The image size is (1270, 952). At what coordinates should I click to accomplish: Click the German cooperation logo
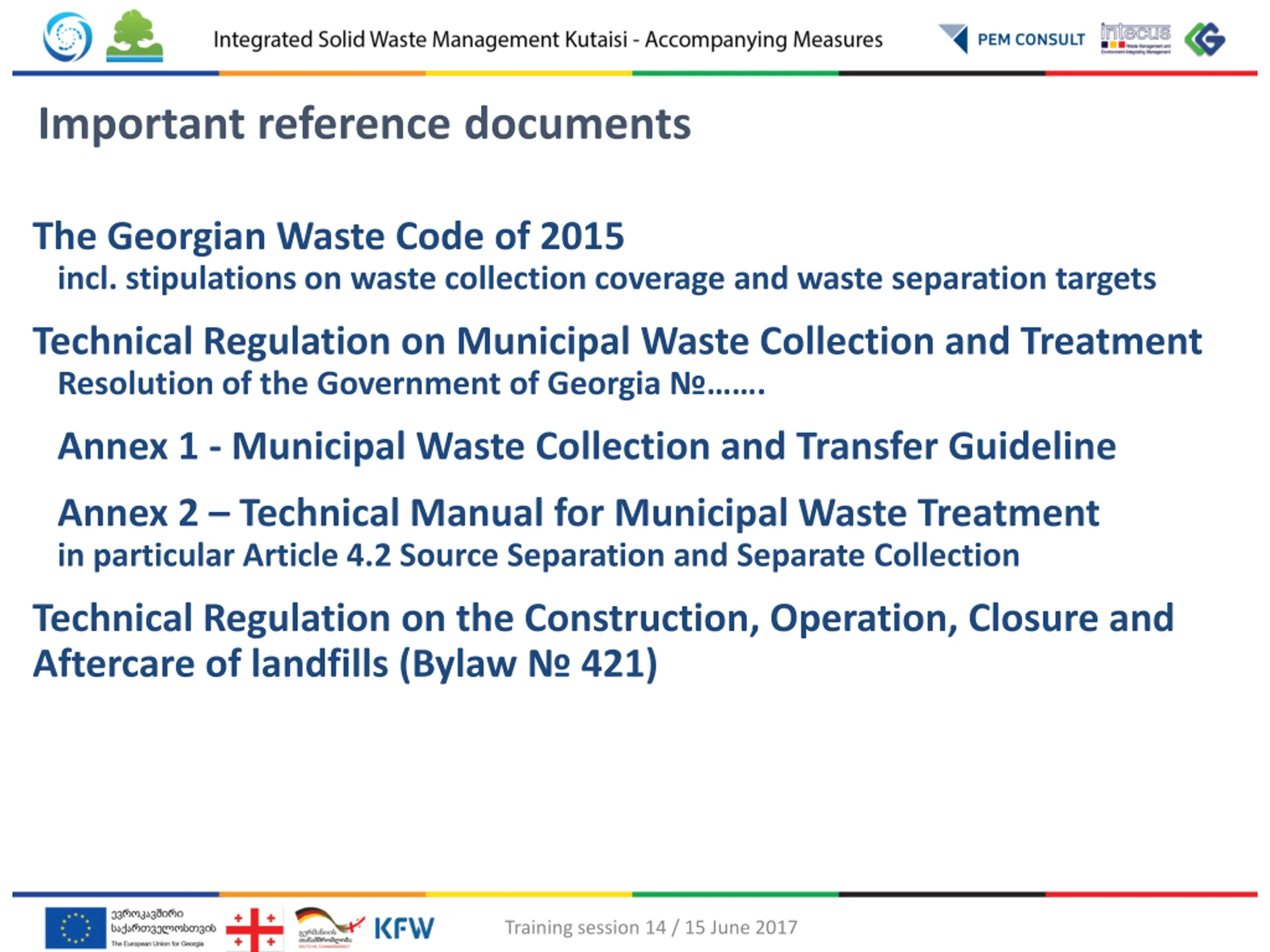tap(329, 928)
